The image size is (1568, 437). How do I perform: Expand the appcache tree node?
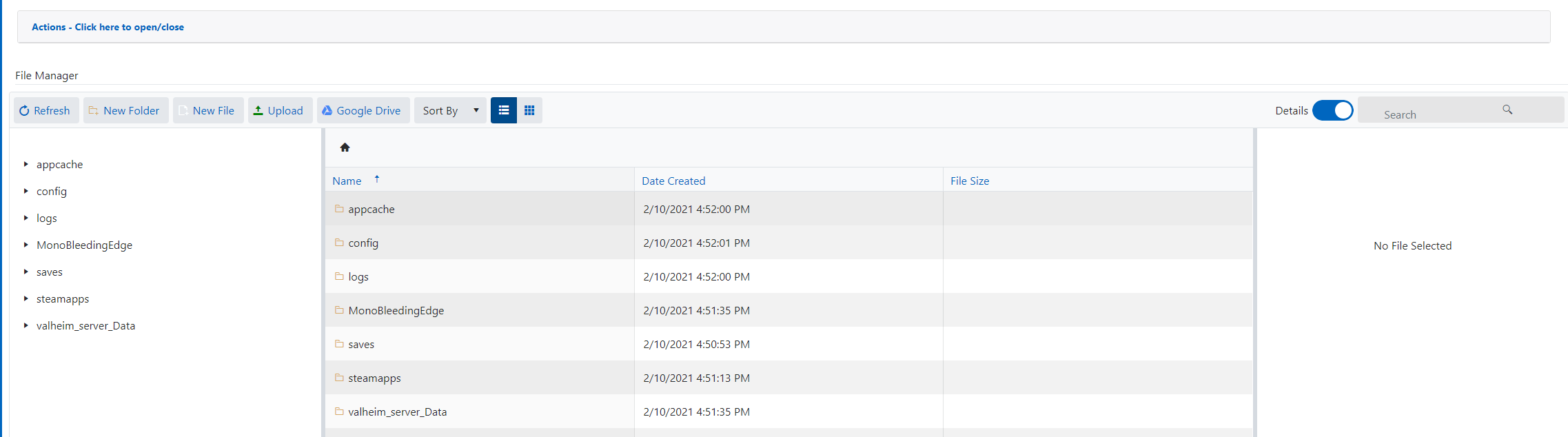(26, 164)
